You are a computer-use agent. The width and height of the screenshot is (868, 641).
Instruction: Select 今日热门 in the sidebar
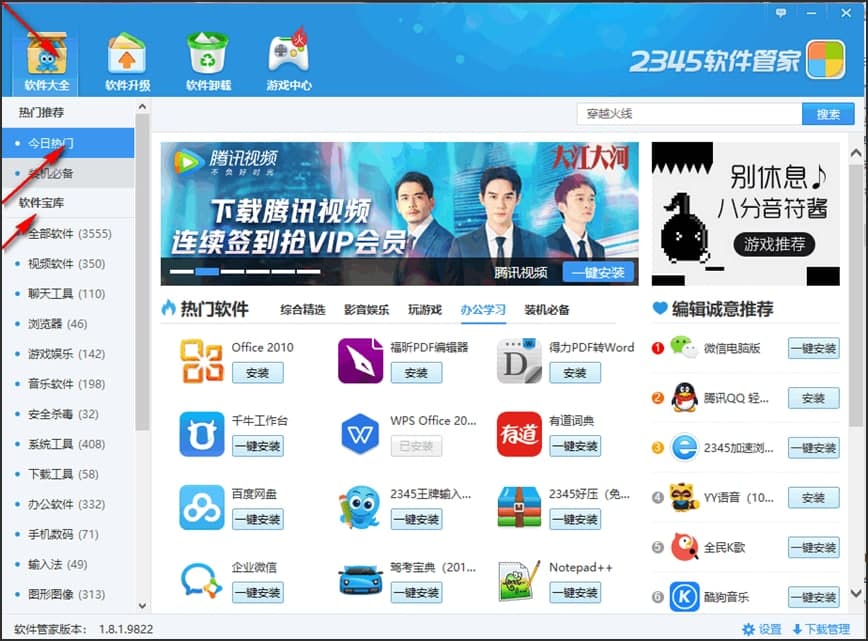pos(68,143)
